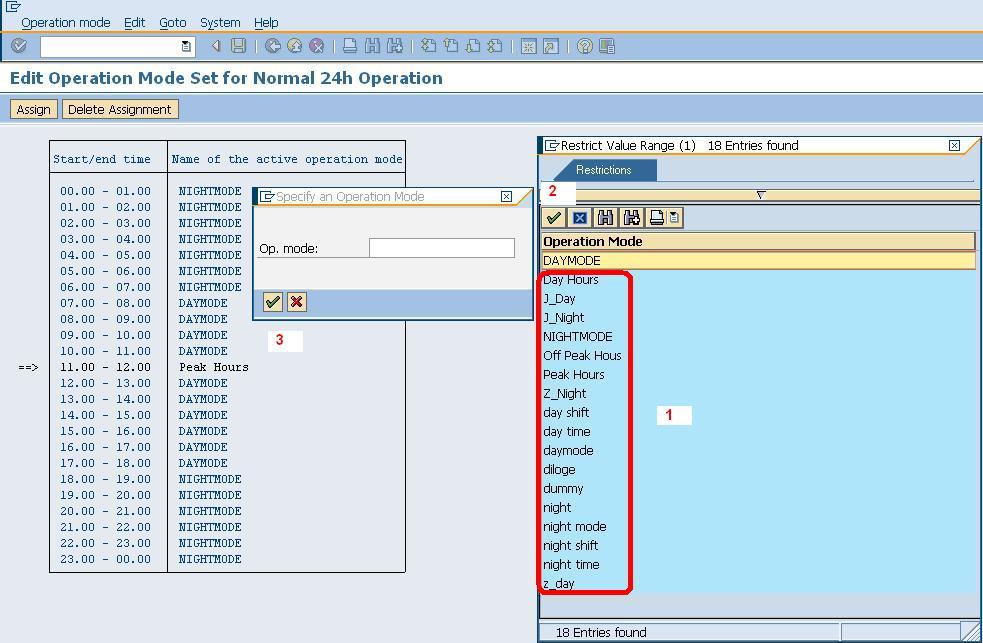Click the Op. mode input field
Viewport: 983px width, 643px height.
pos(442,248)
